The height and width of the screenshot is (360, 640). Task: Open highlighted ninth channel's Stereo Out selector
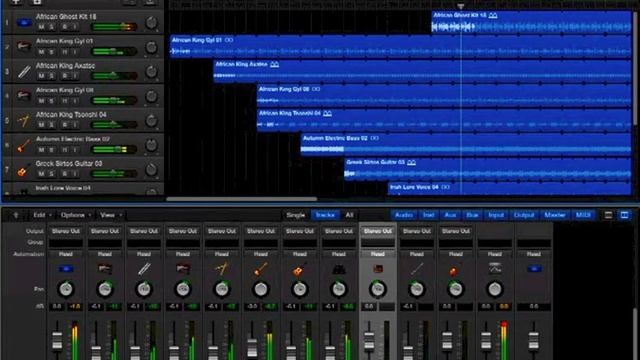click(378, 231)
